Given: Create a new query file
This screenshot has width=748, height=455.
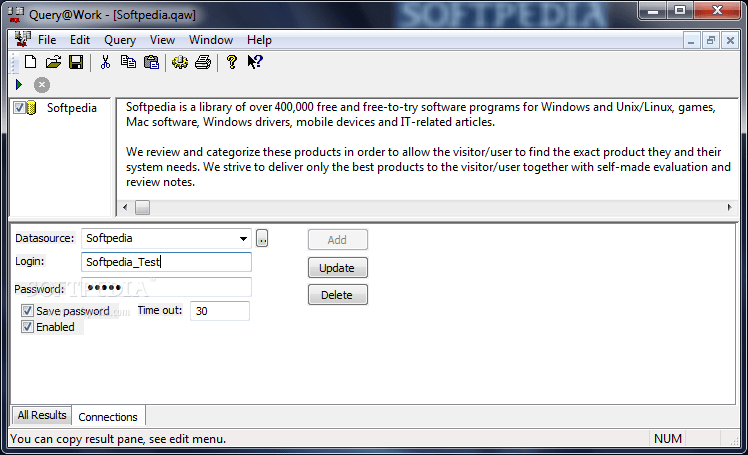Looking at the screenshot, I should [31, 62].
